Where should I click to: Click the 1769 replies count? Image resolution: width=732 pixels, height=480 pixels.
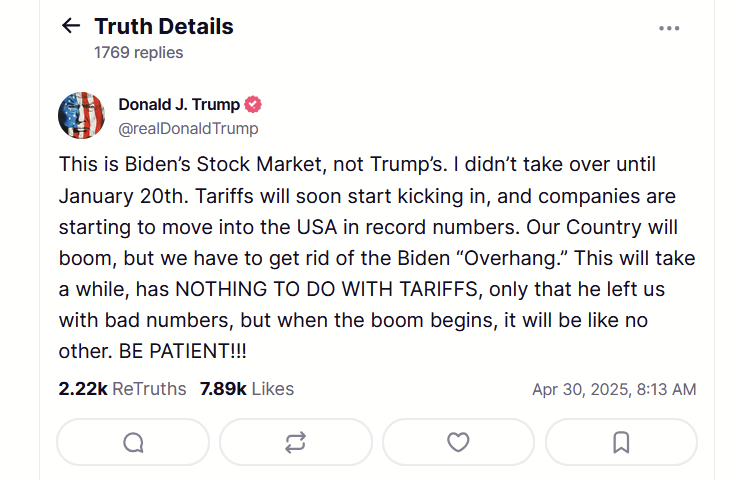pyautogui.click(x=139, y=52)
